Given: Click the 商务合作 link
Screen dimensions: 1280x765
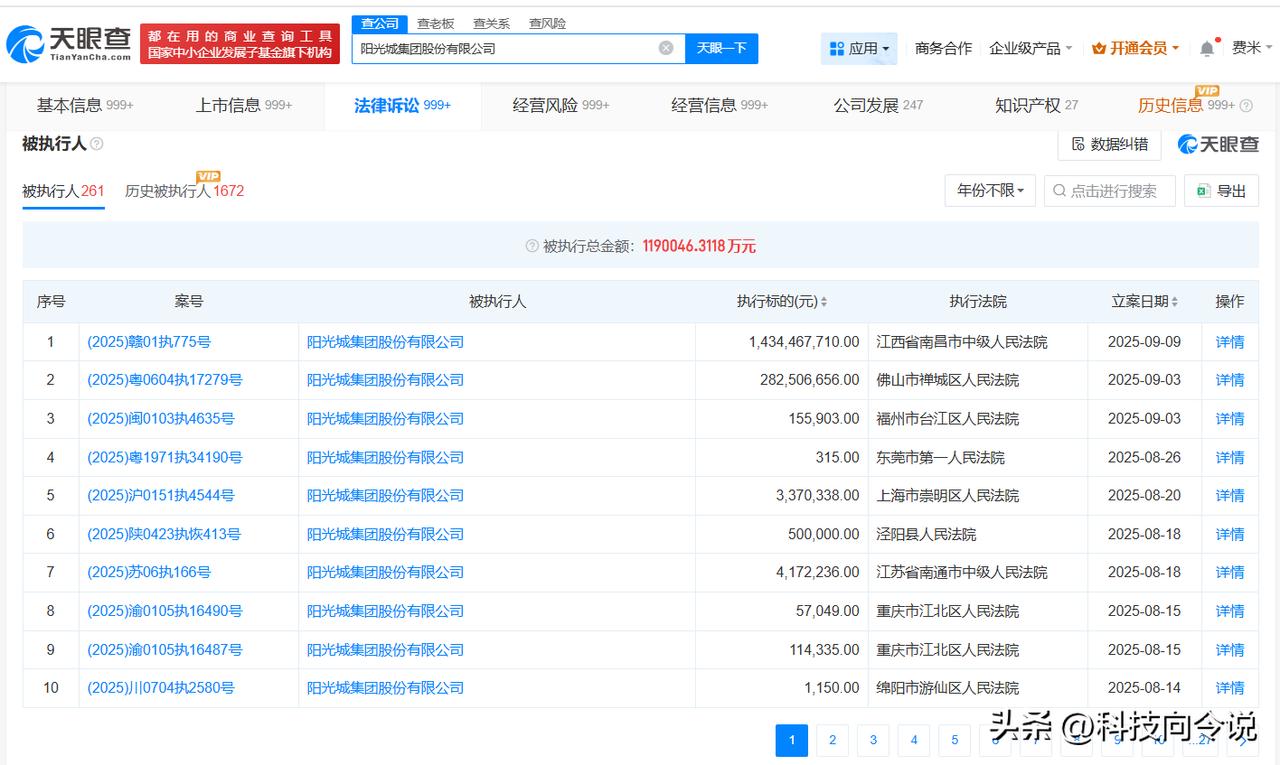Looking at the screenshot, I should 943,48.
